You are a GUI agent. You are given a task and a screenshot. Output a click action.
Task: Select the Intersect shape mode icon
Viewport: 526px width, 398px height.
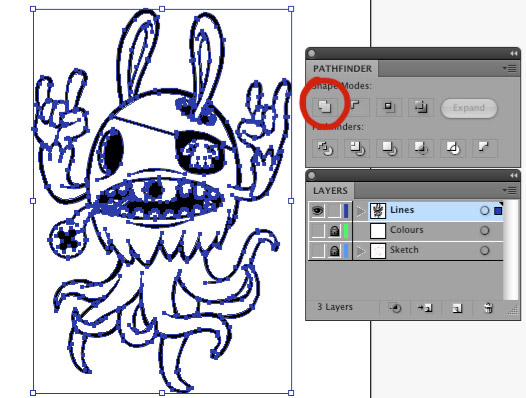[x=388, y=107]
